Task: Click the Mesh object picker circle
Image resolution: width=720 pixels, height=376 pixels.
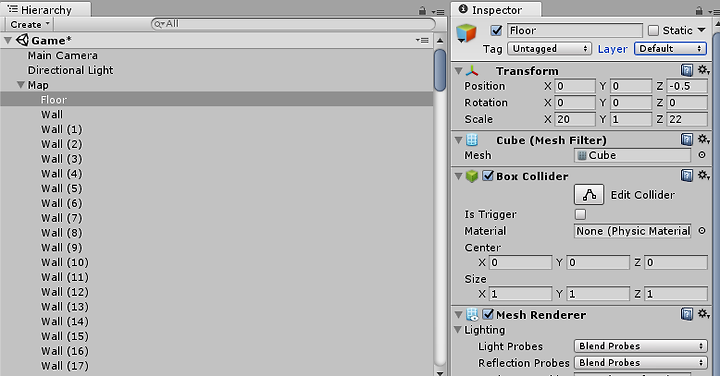Action: click(702, 155)
